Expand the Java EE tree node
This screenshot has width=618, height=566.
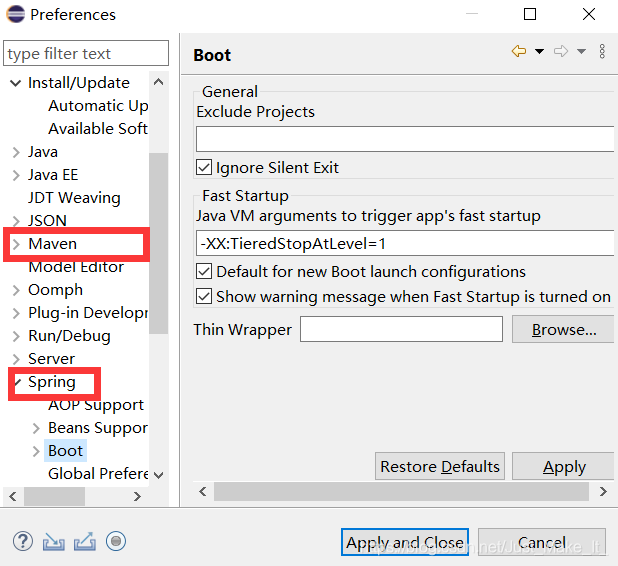(x=16, y=175)
